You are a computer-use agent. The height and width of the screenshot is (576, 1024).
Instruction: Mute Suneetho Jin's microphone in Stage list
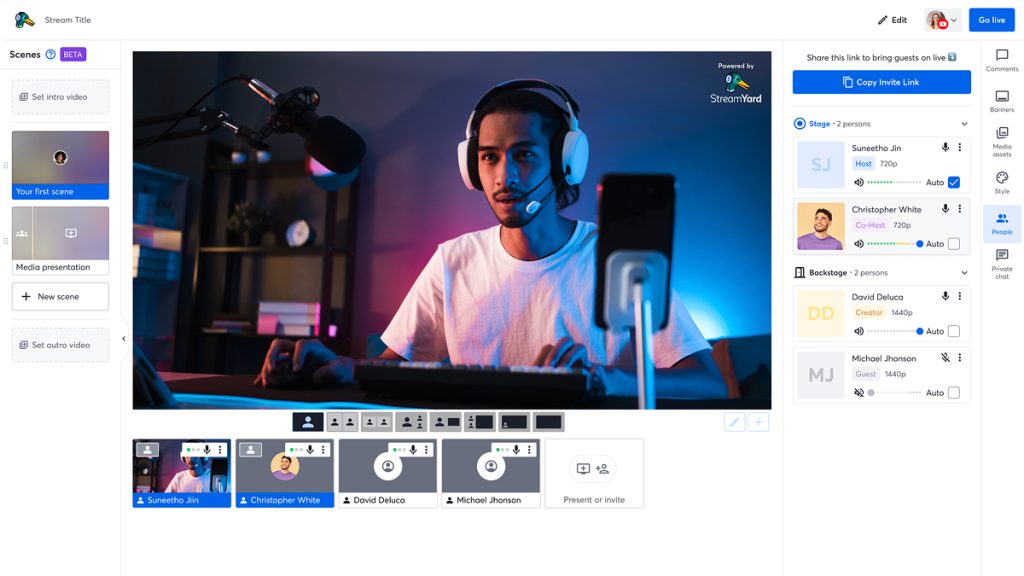point(945,148)
